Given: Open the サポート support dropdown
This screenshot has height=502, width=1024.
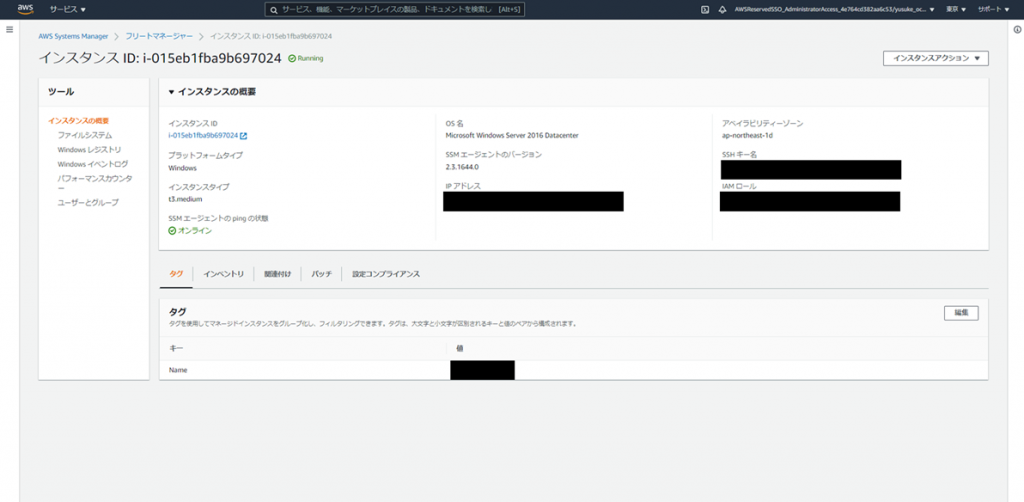Looking at the screenshot, I should 993,10.
